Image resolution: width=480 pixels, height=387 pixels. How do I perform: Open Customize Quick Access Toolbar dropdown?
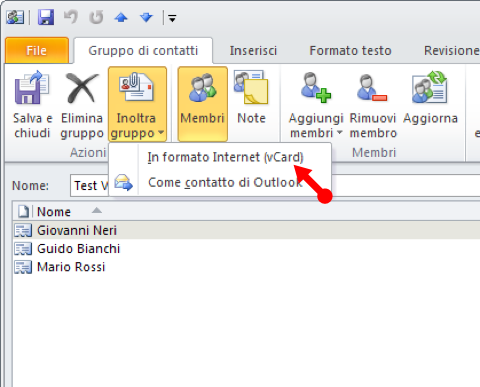(x=172, y=18)
